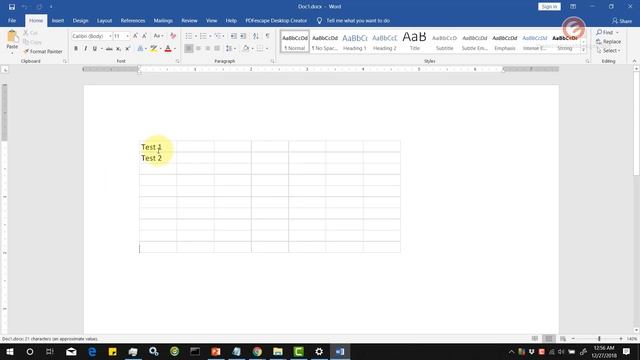Open the Shading color picker
640x360 pixels.
pyautogui.click(x=252, y=49)
